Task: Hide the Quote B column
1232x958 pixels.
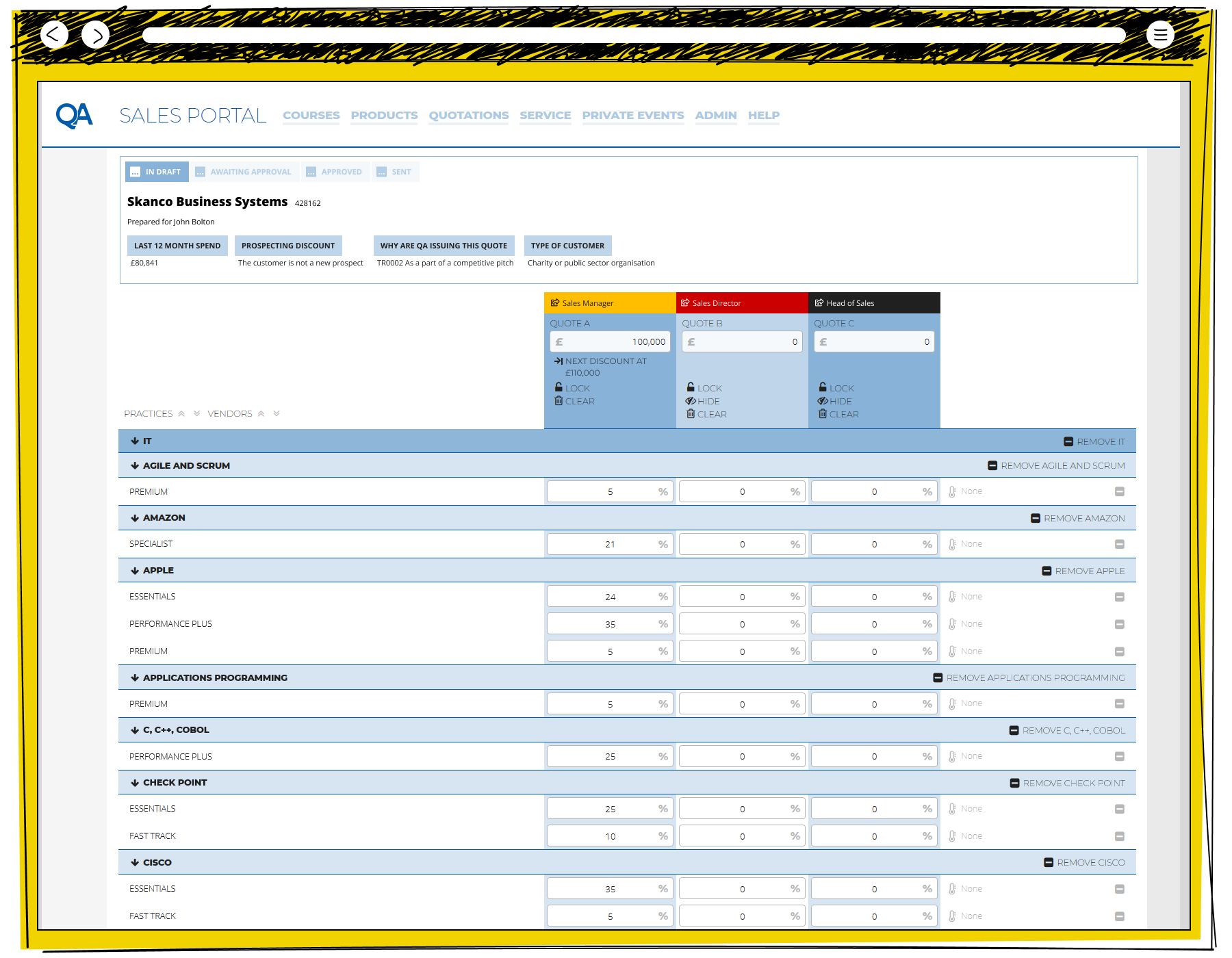Action: click(x=703, y=402)
